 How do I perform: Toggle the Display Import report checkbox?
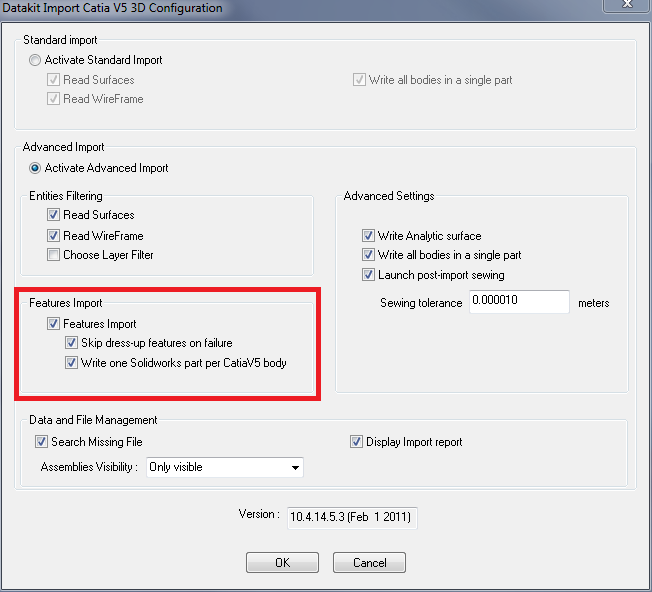(356, 442)
